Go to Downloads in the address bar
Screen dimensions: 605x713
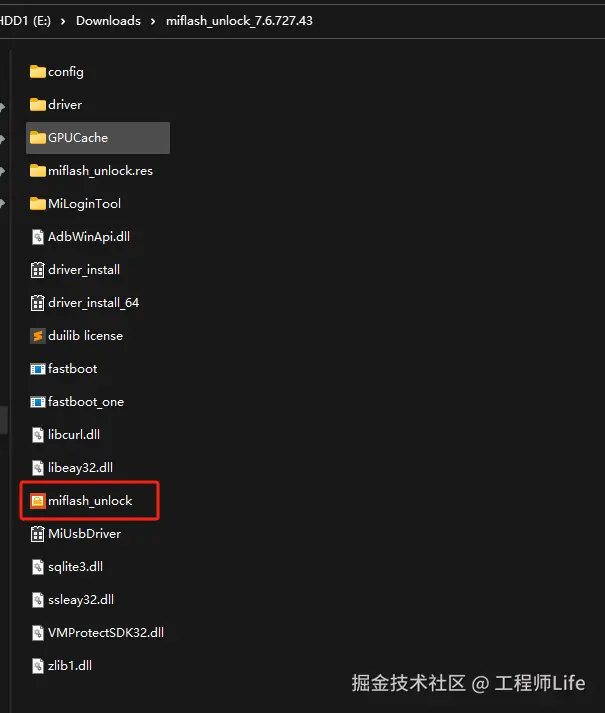[x=108, y=21]
